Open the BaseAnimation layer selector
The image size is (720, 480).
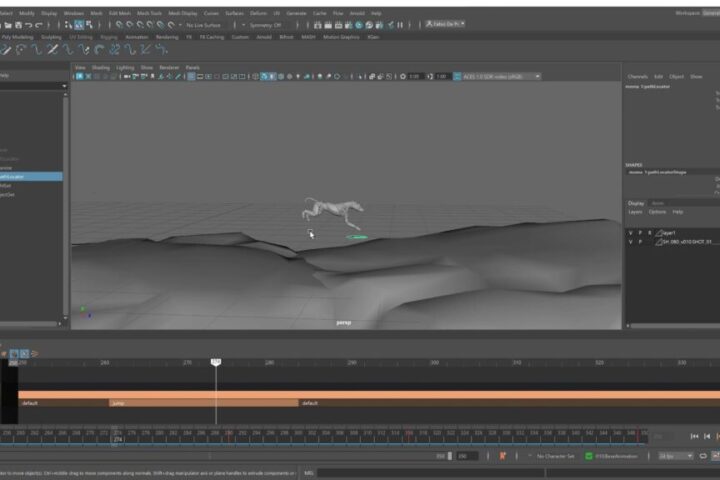[x=617, y=456]
